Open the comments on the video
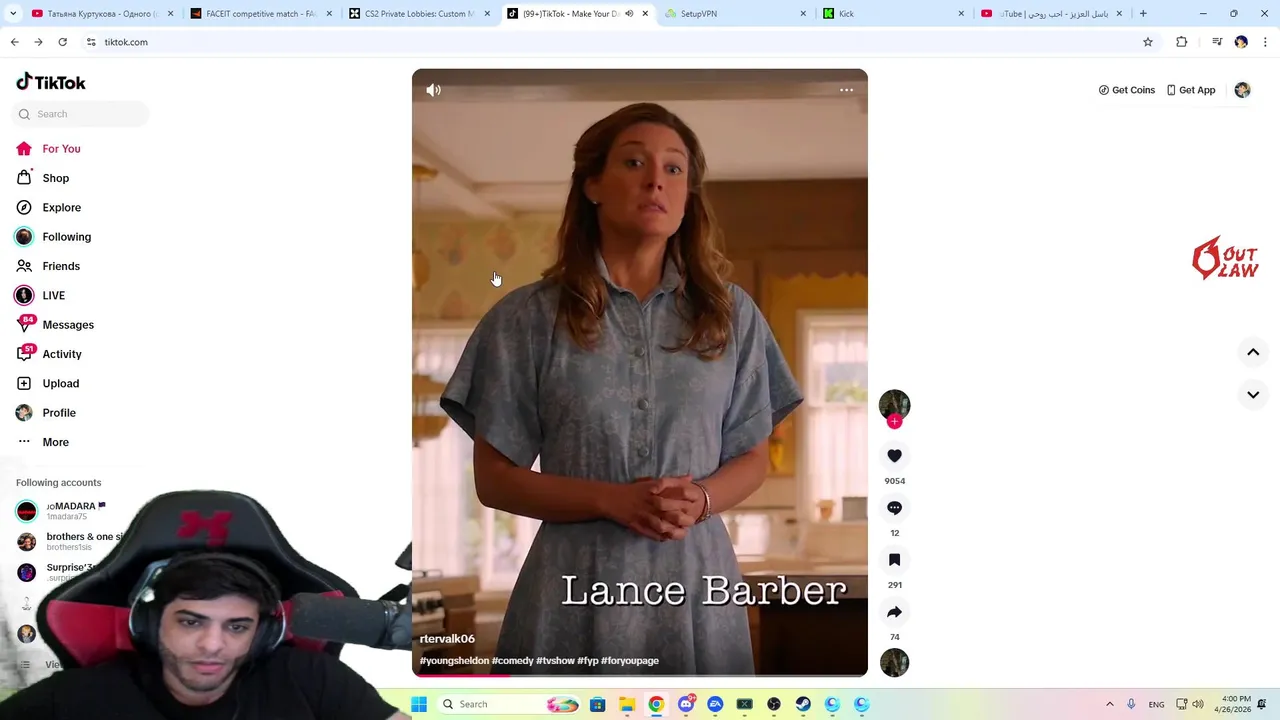The height and width of the screenshot is (720, 1280). click(x=894, y=508)
